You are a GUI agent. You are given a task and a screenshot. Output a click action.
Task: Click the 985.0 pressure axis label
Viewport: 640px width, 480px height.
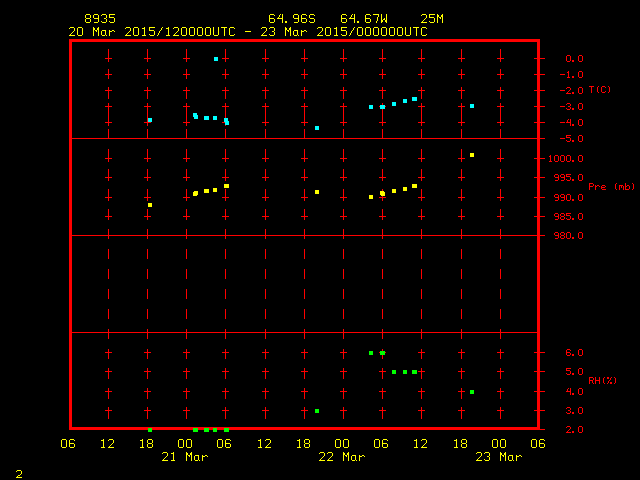click(x=568, y=217)
